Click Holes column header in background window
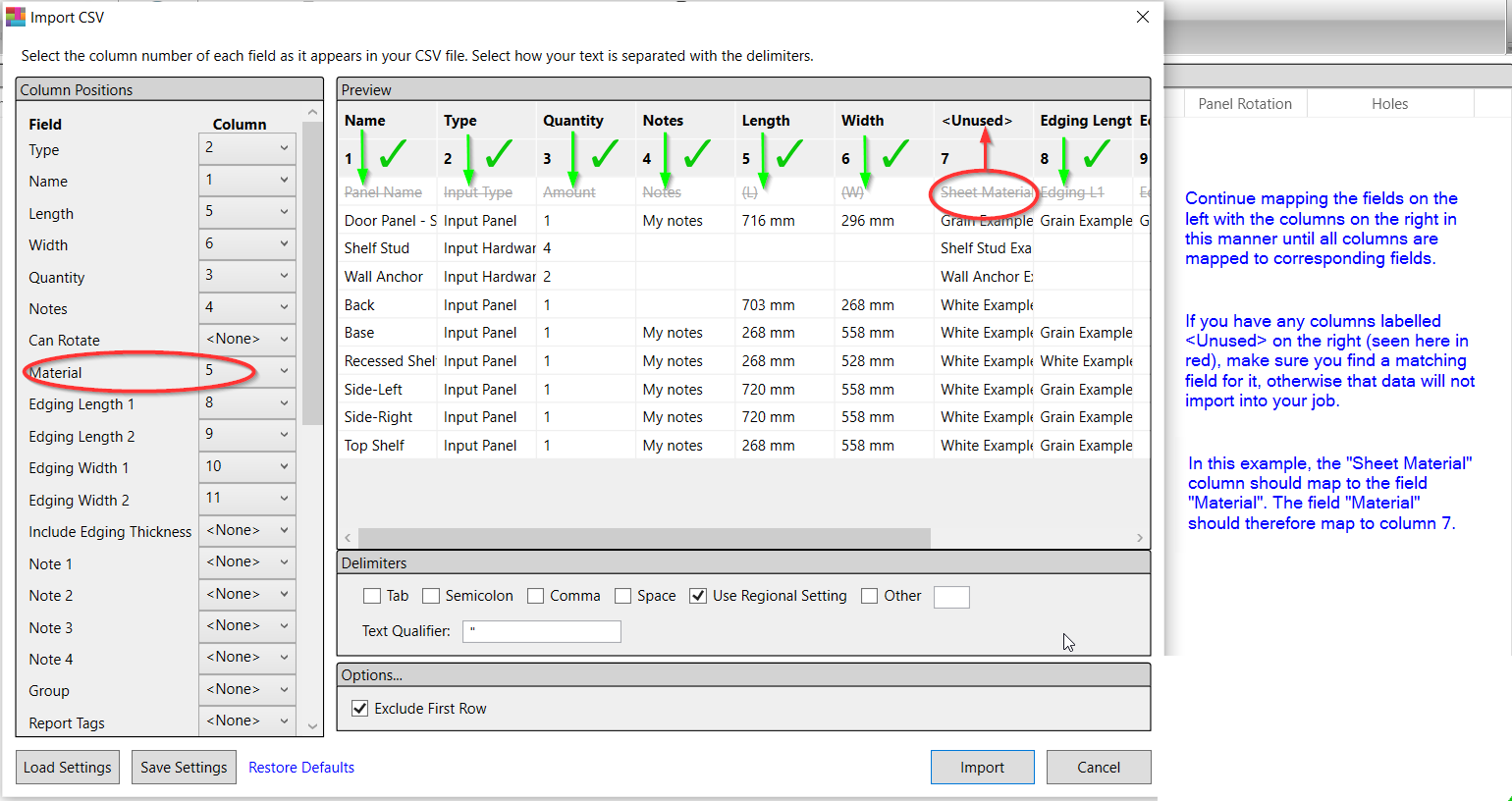1512x801 pixels. [1390, 104]
